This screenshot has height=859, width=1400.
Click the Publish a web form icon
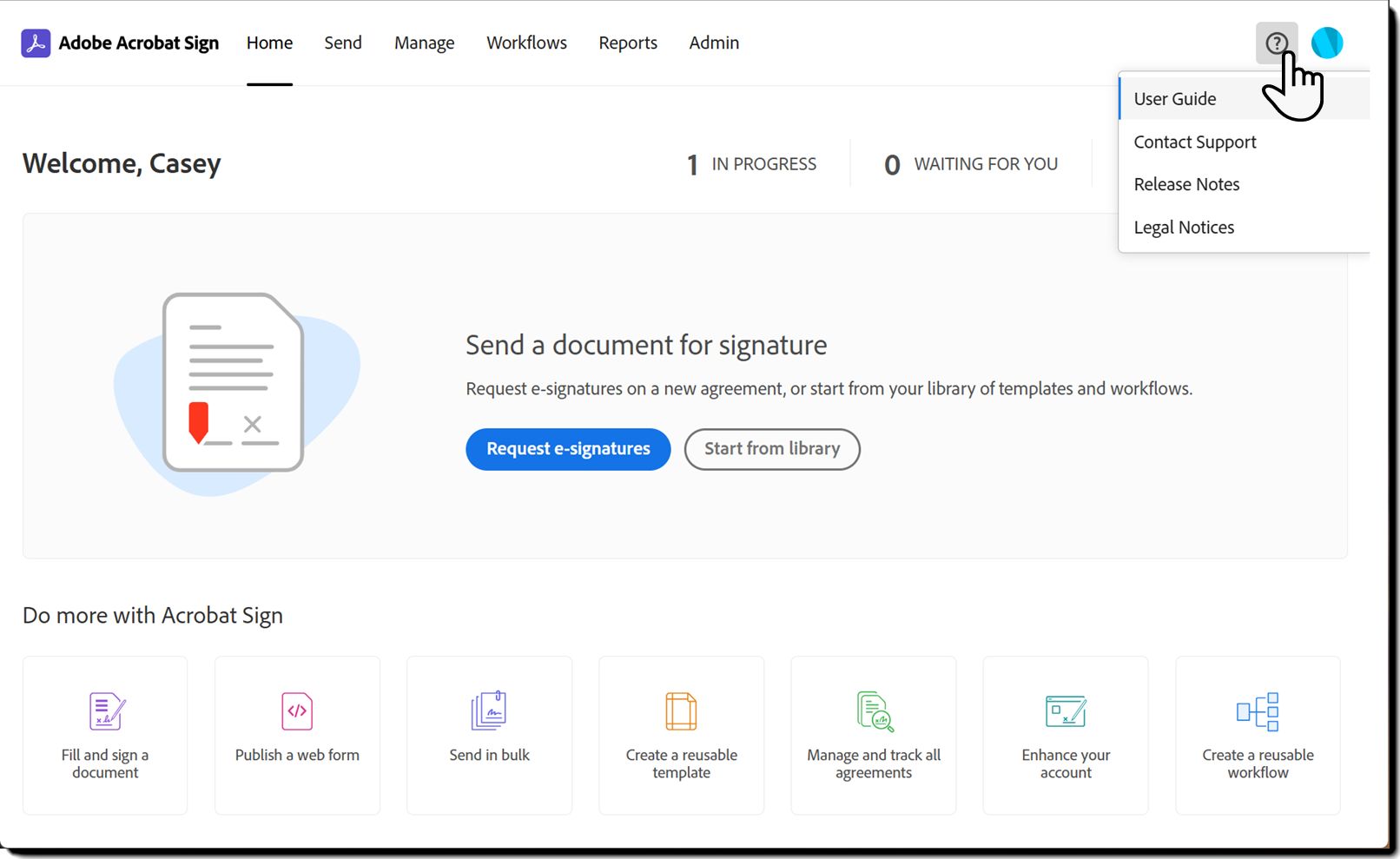[297, 711]
